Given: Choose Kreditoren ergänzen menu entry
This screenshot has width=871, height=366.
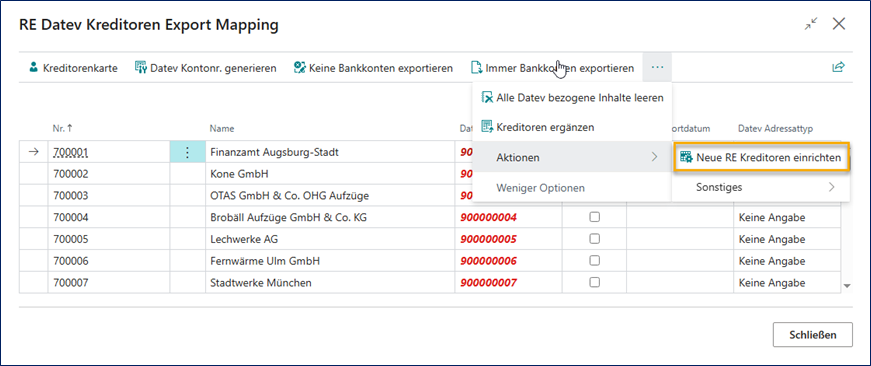Looking at the screenshot, I should [572, 127].
